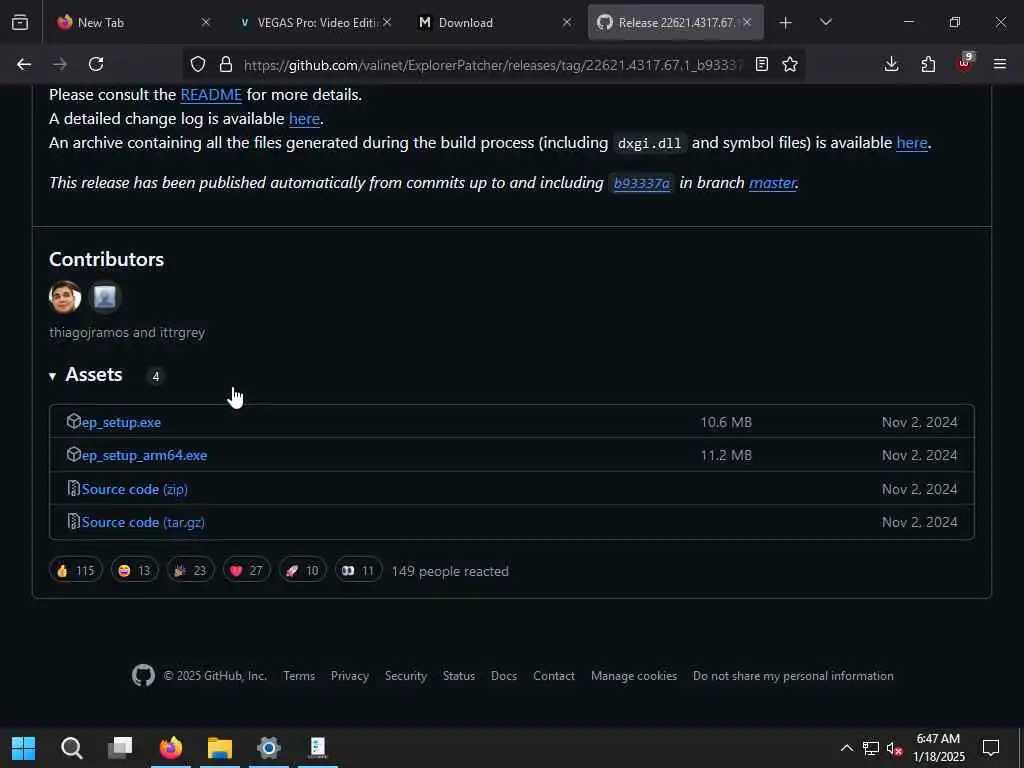
Task: Reload the GitHub release page
Action: pyautogui.click(x=96, y=64)
